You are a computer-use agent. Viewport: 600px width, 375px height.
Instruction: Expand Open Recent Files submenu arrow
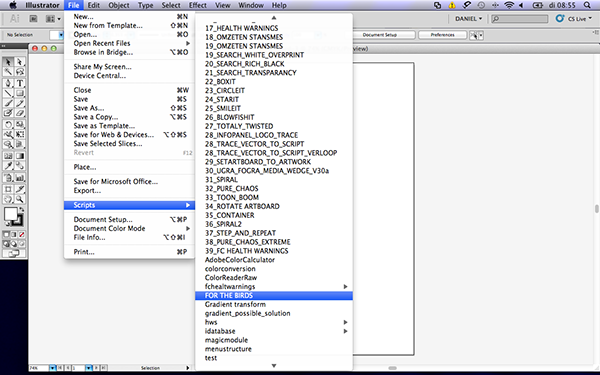pyautogui.click(x=188, y=43)
